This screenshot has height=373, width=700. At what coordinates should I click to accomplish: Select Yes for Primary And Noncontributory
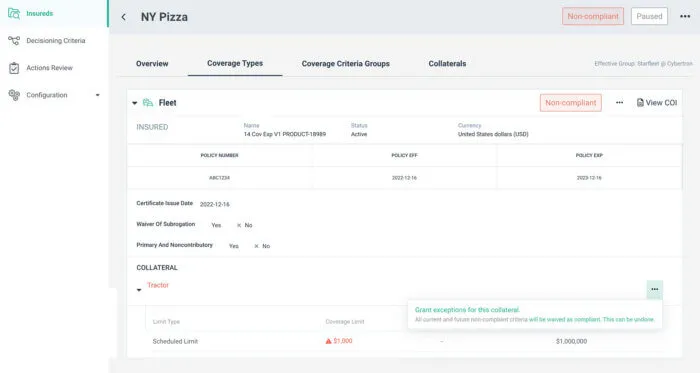click(x=233, y=246)
